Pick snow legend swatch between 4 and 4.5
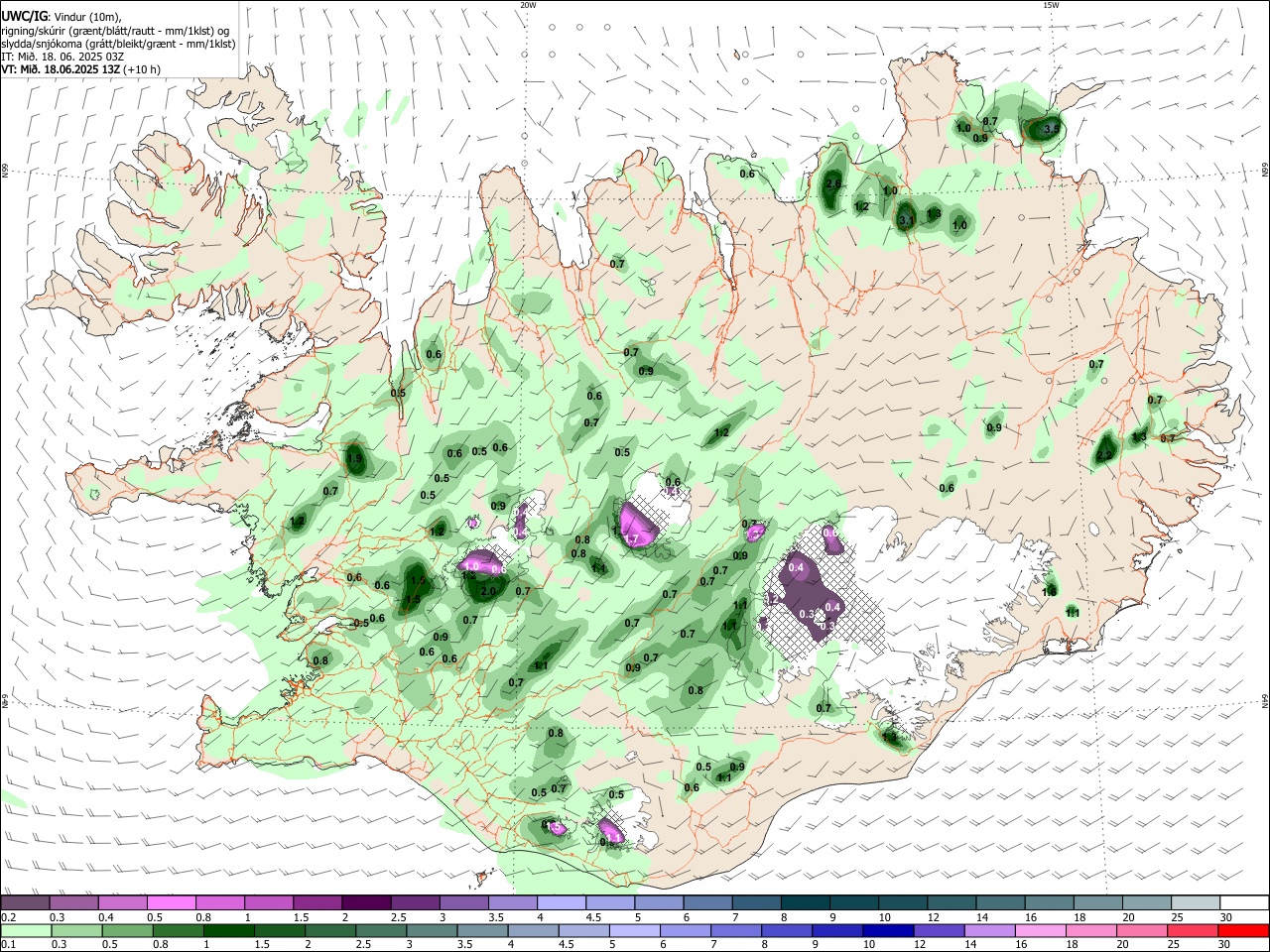Screen dimensions: 1270x952 click(562, 903)
